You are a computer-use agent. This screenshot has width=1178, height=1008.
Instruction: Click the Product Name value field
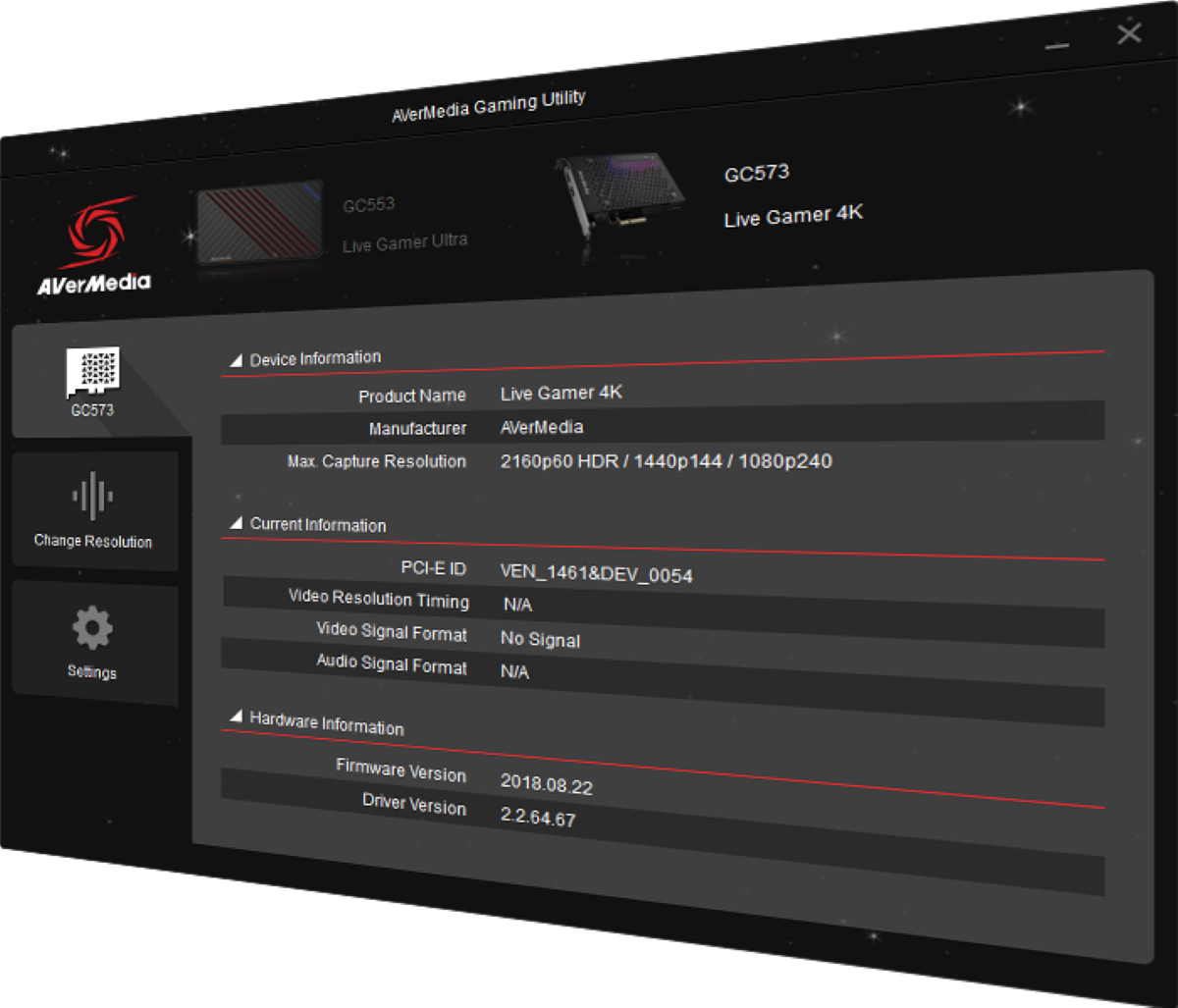562,393
